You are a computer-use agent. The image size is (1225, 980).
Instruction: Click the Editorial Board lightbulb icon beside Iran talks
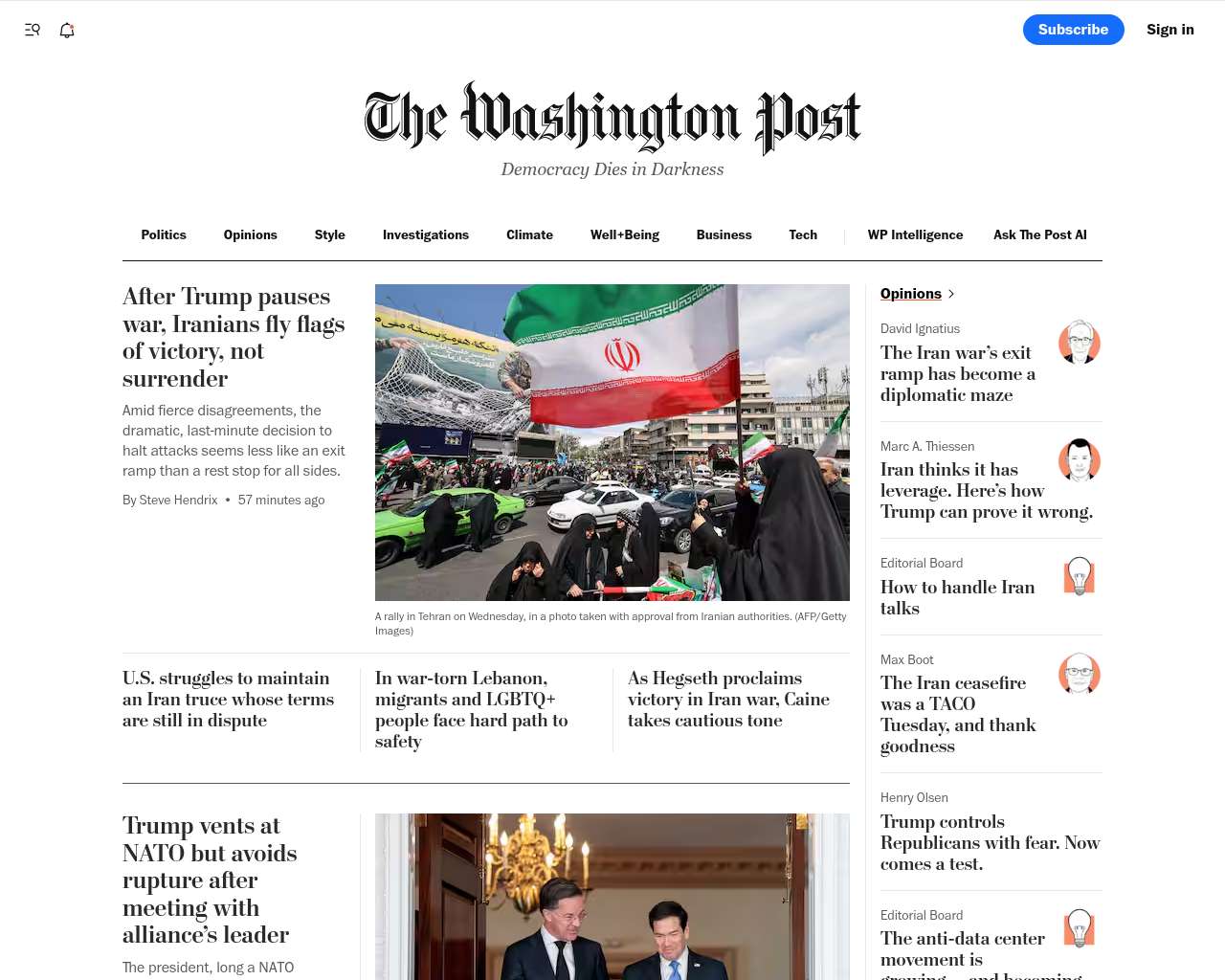coord(1080,576)
